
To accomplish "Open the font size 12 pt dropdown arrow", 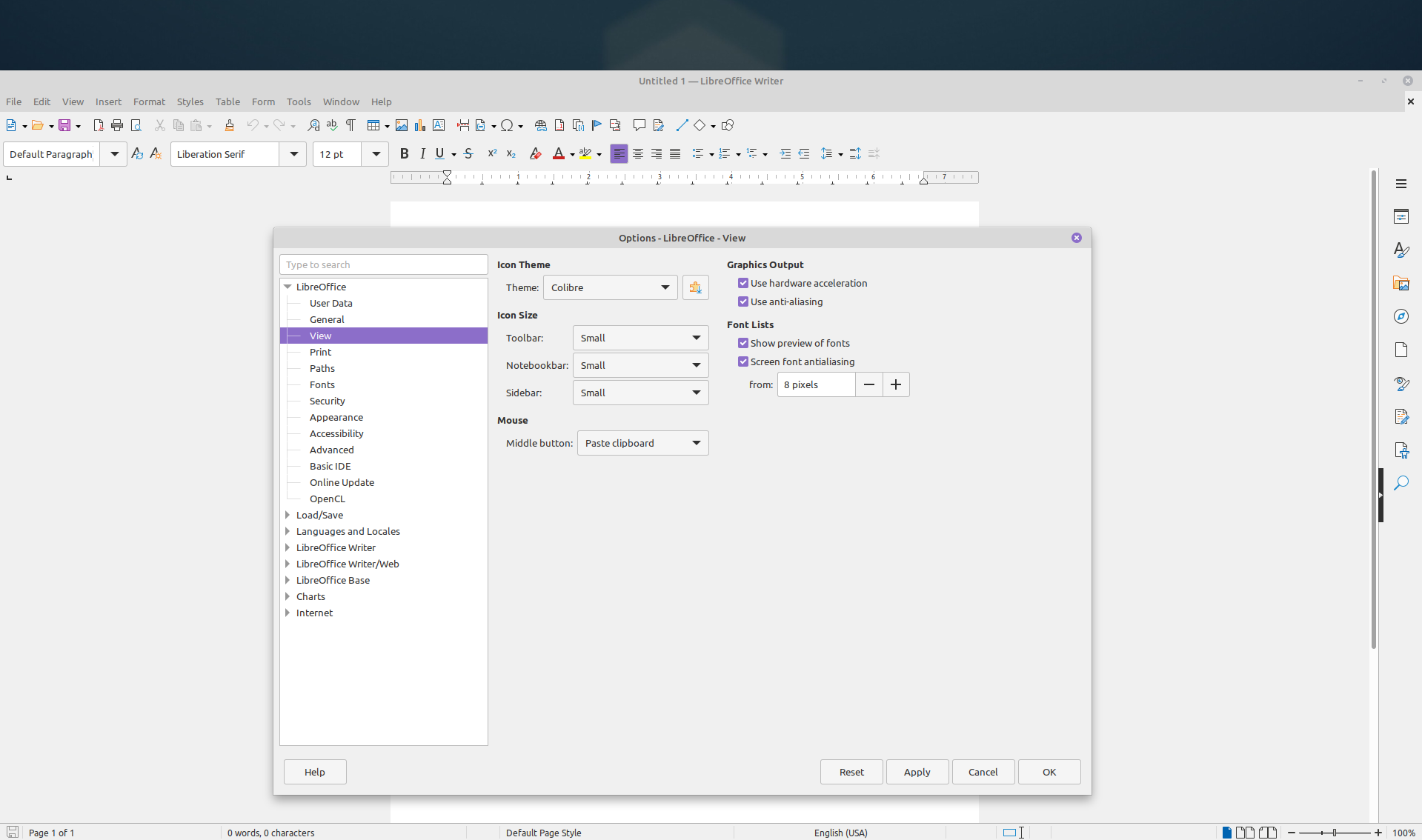I will (376, 154).
